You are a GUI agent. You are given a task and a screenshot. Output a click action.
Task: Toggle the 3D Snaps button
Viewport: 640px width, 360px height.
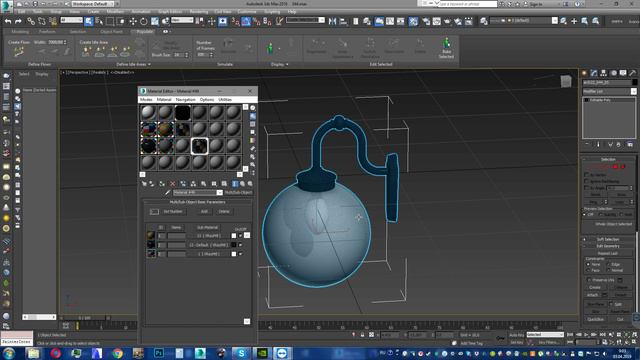(236, 21)
